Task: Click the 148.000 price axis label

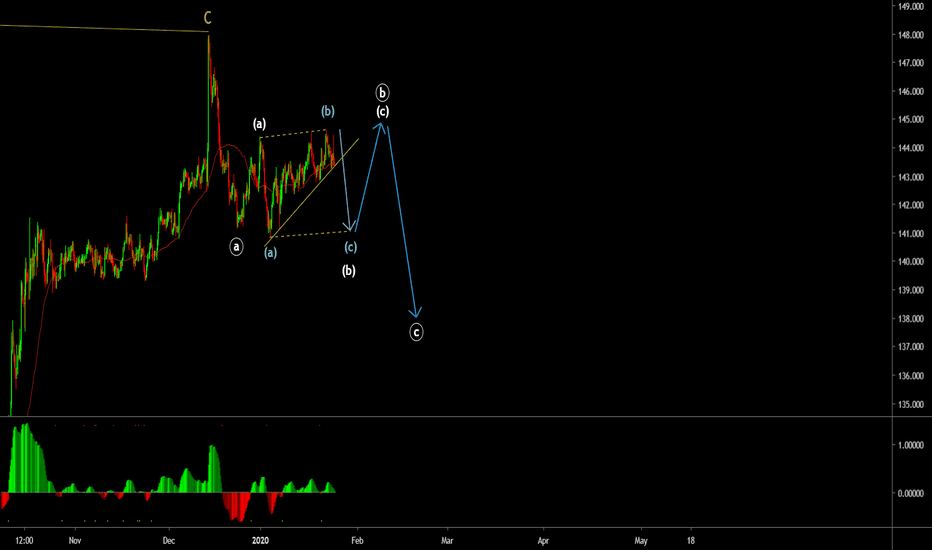Action: click(x=911, y=35)
